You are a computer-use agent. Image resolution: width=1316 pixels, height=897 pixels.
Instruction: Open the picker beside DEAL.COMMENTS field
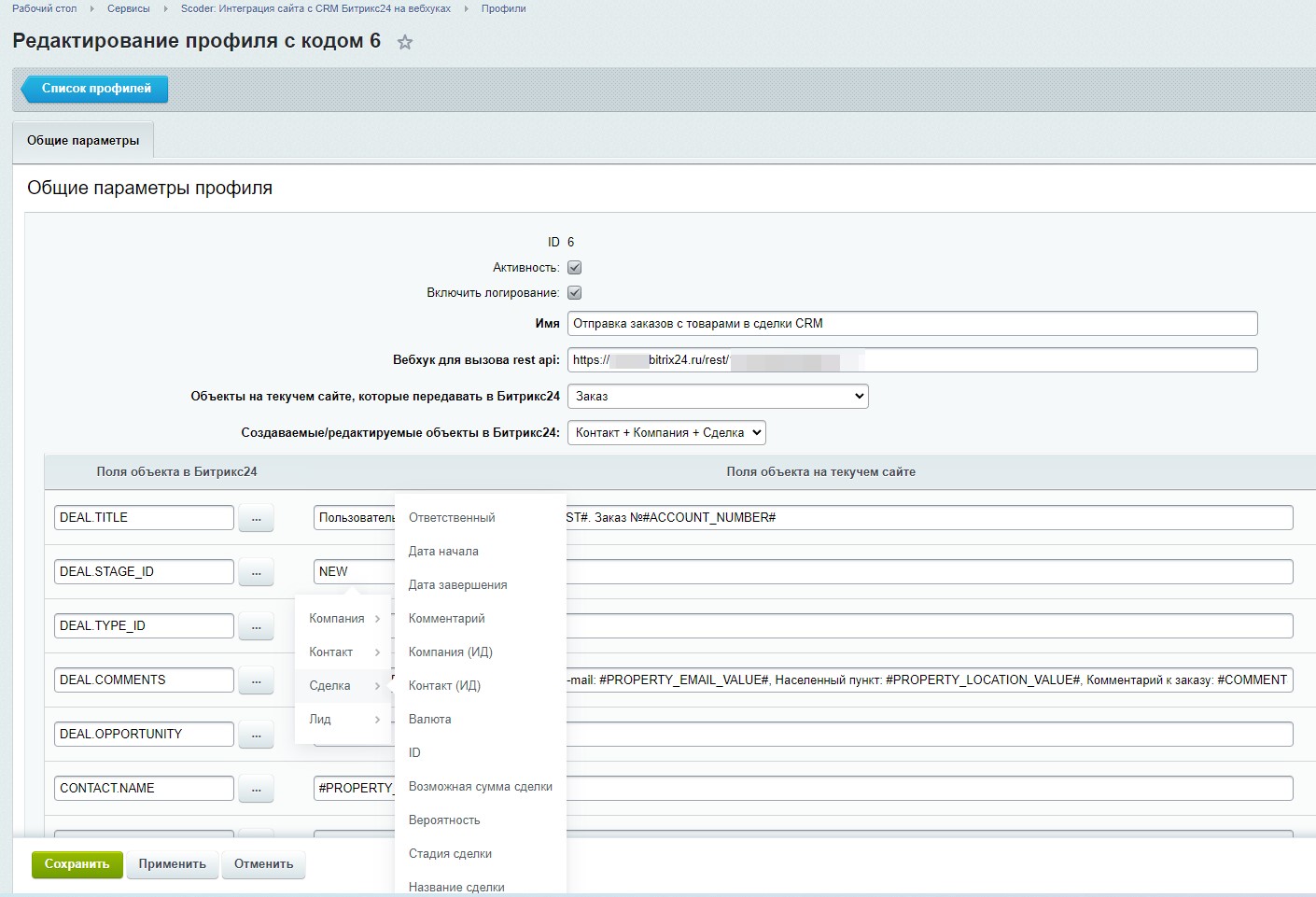click(256, 680)
